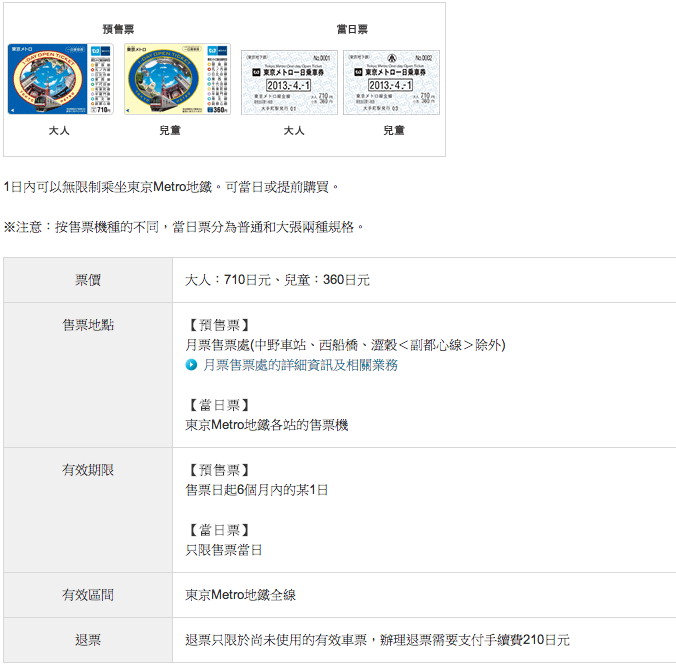
Task: Click the 兒童 label under ticket No.0002
Action: [x=394, y=130]
